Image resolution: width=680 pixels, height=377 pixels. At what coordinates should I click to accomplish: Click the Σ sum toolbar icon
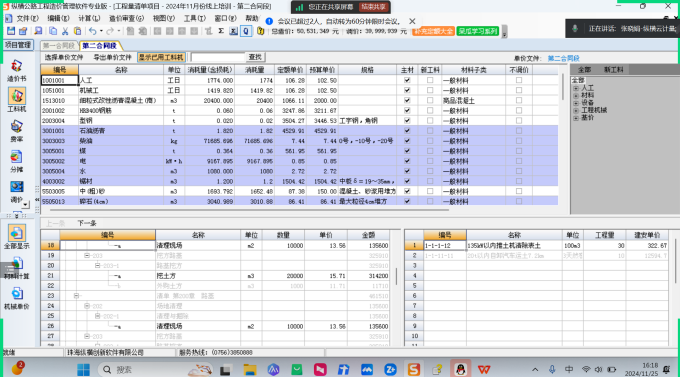[221, 31]
